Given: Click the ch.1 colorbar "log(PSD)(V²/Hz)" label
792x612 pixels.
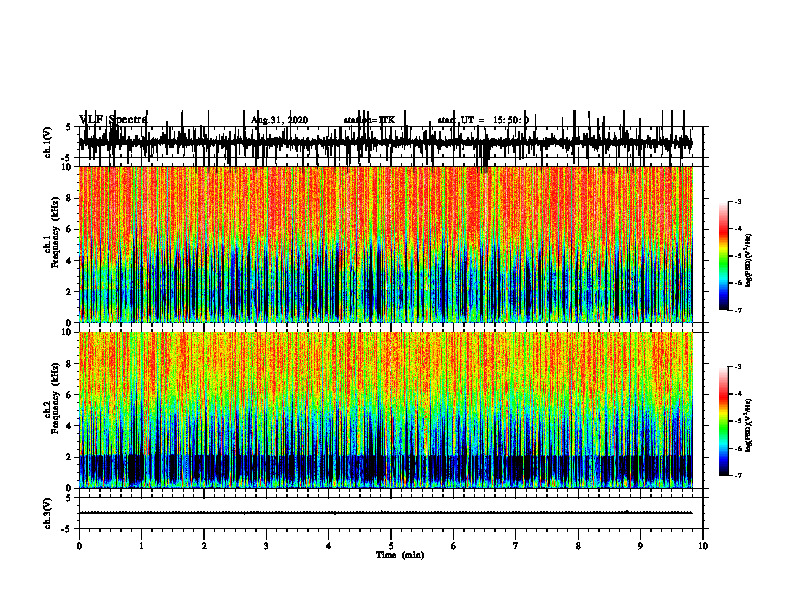Looking at the screenshot, I should (749, 260).
